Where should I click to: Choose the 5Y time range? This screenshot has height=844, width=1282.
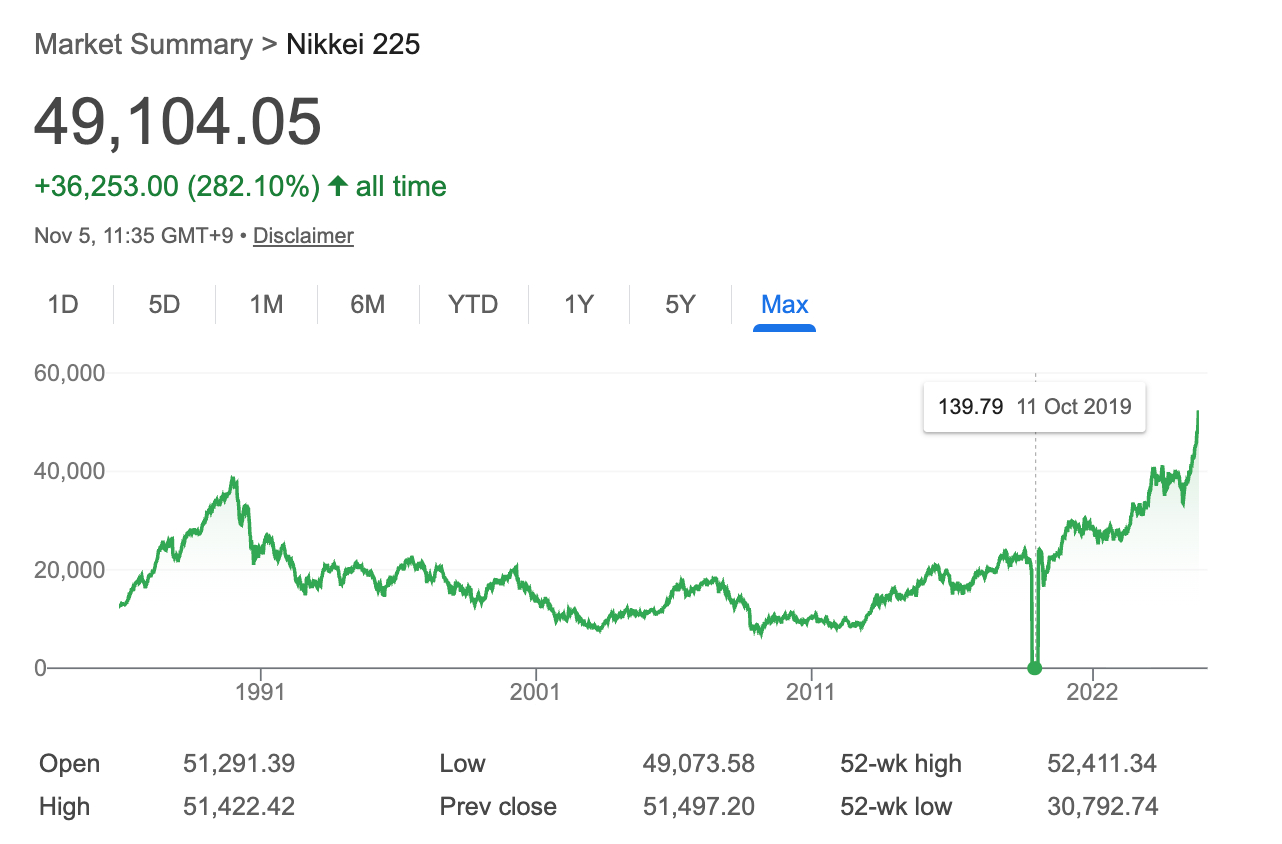[x=680, y=304]
